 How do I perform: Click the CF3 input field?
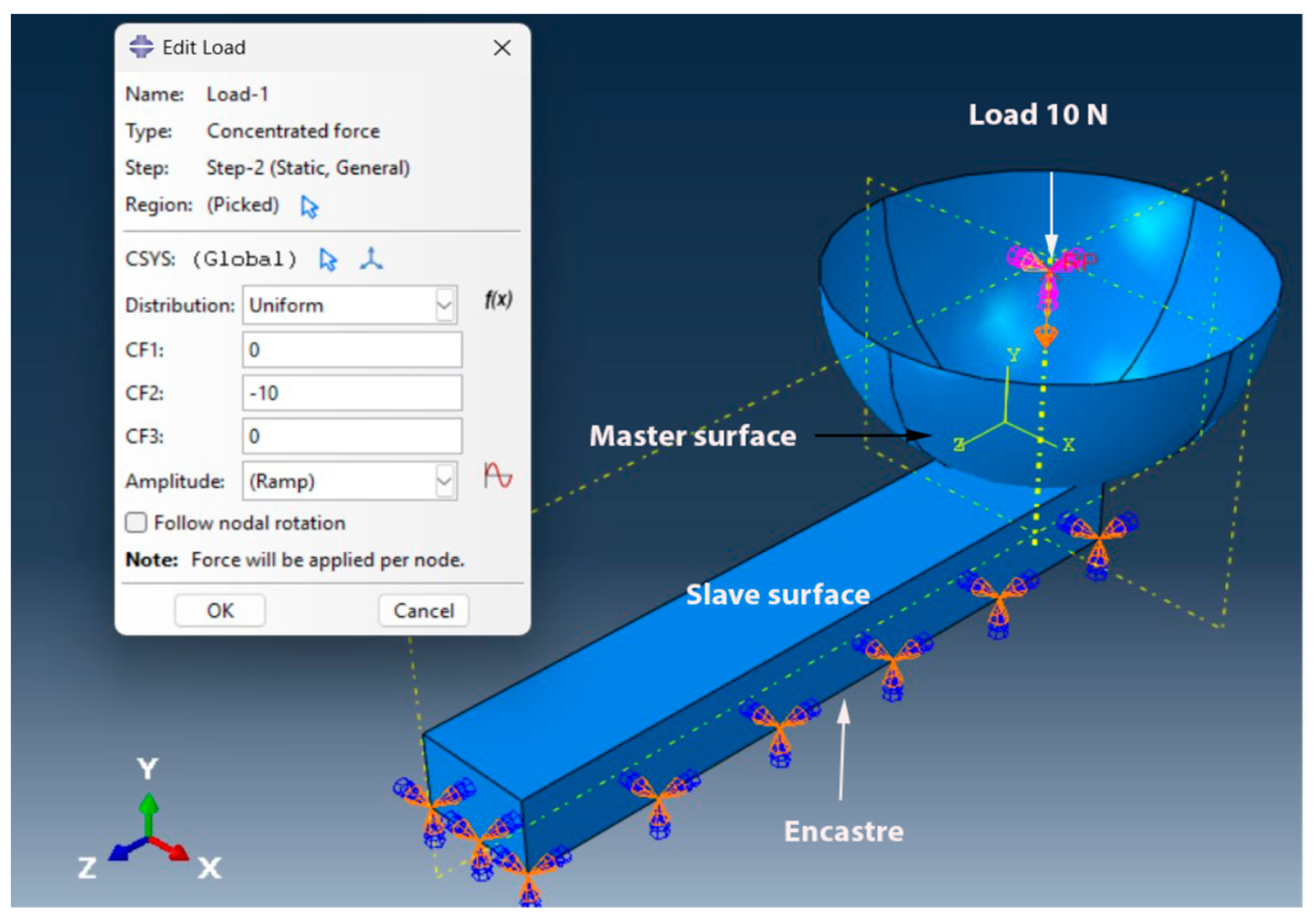[352, 436]
